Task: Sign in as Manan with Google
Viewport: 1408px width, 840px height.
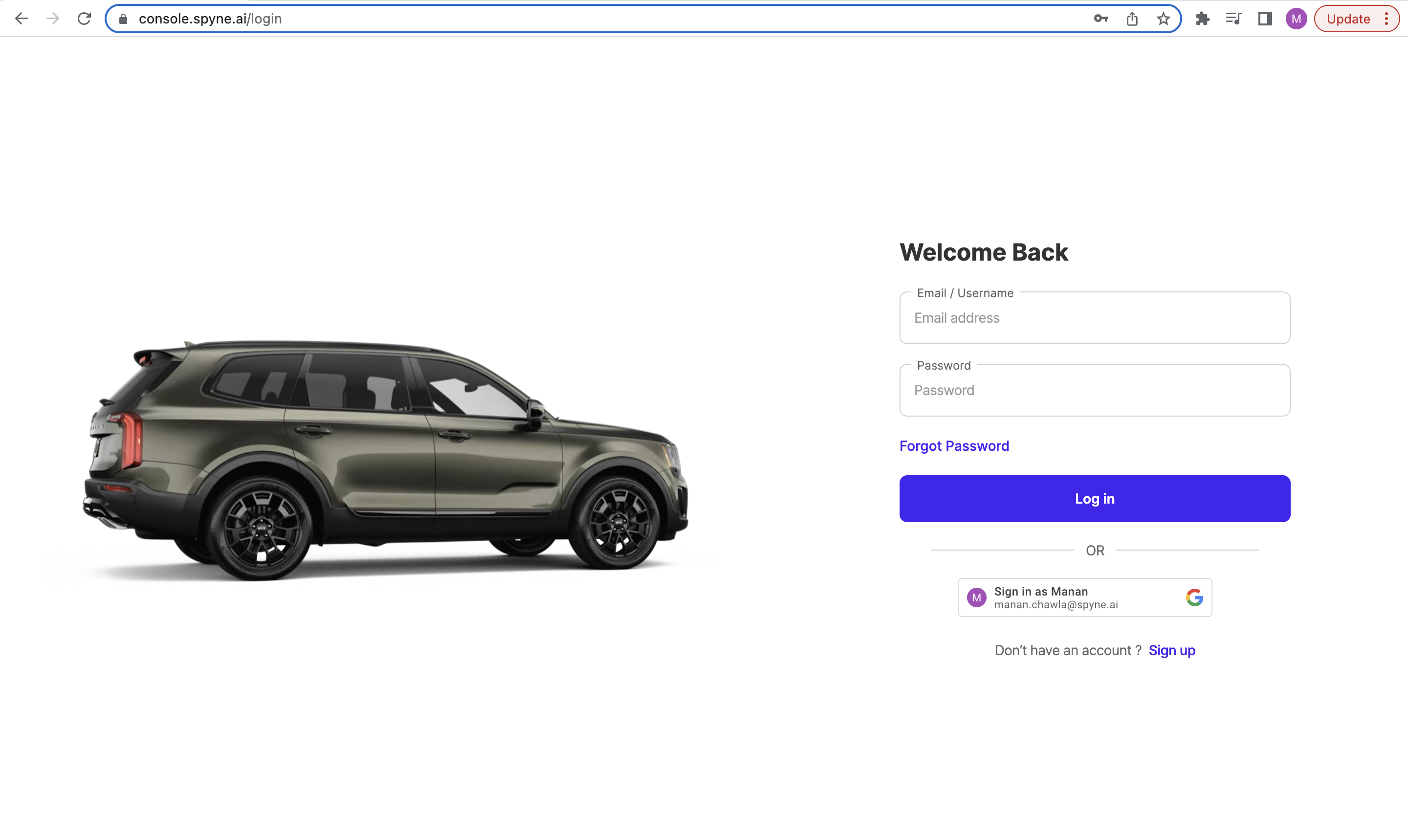Action: click(1085, 597)
